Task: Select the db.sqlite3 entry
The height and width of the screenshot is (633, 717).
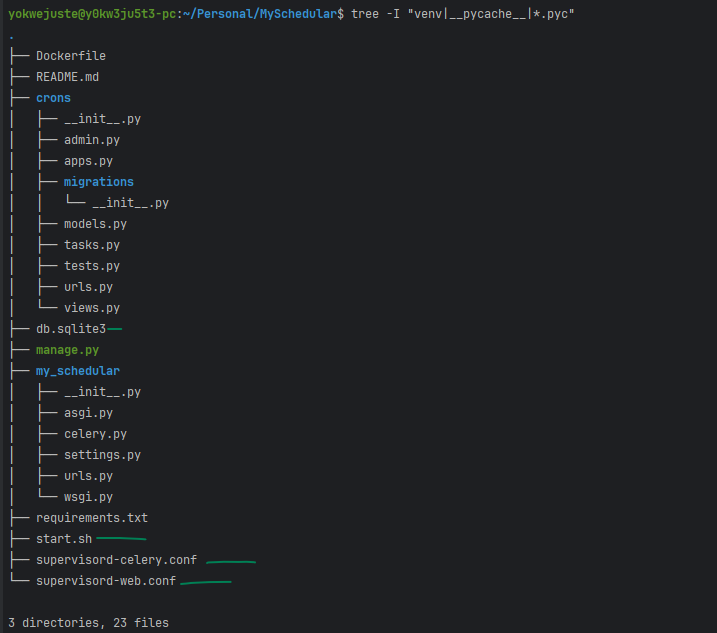Action: point(71,329)
